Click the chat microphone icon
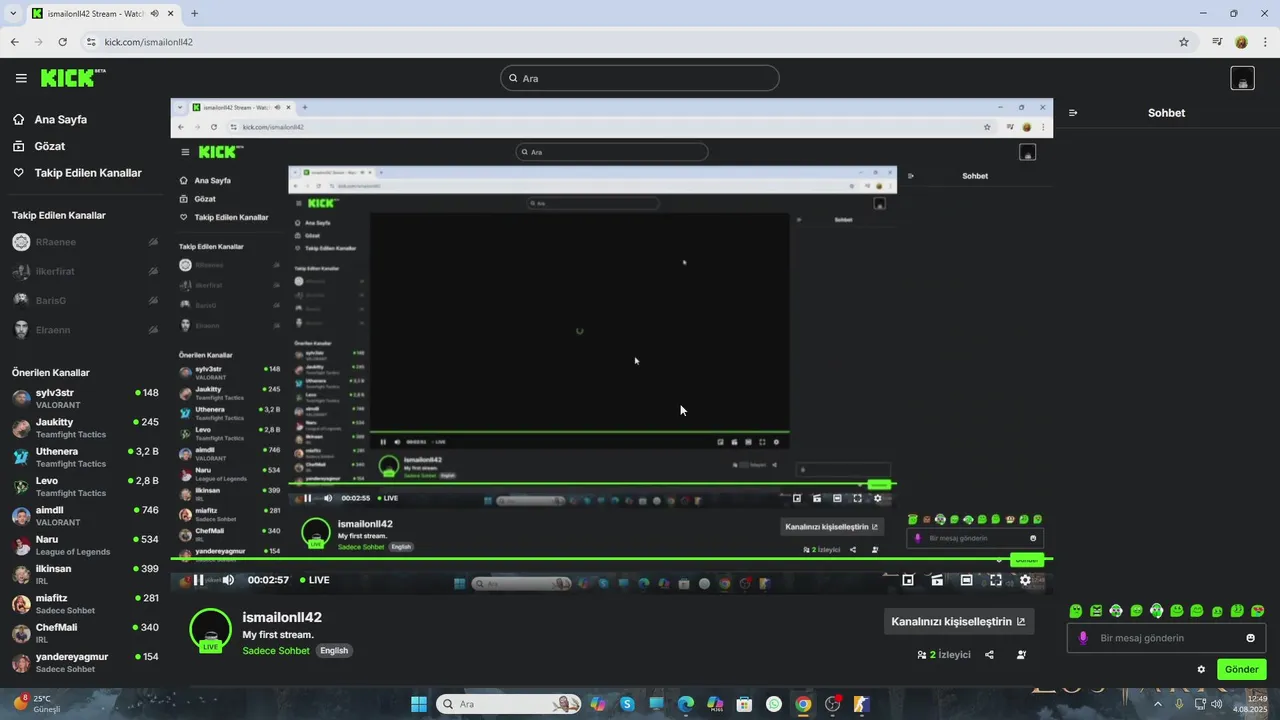 (x=1083, y=638)
